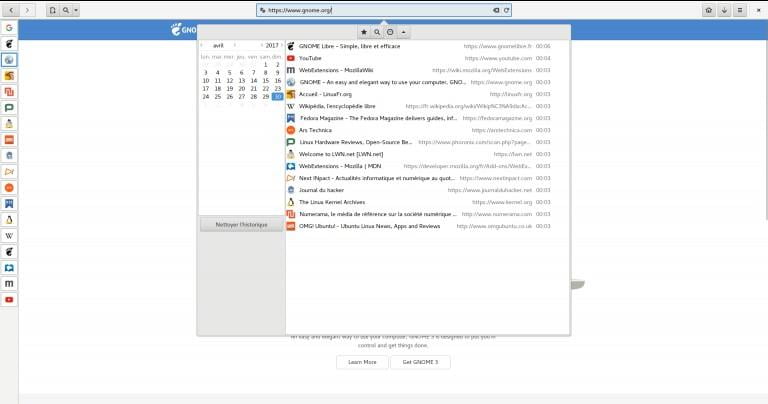This screenshot has width=768, height=404.
Task: Clear the address bar with the erase icon
Action: point(496,10)
